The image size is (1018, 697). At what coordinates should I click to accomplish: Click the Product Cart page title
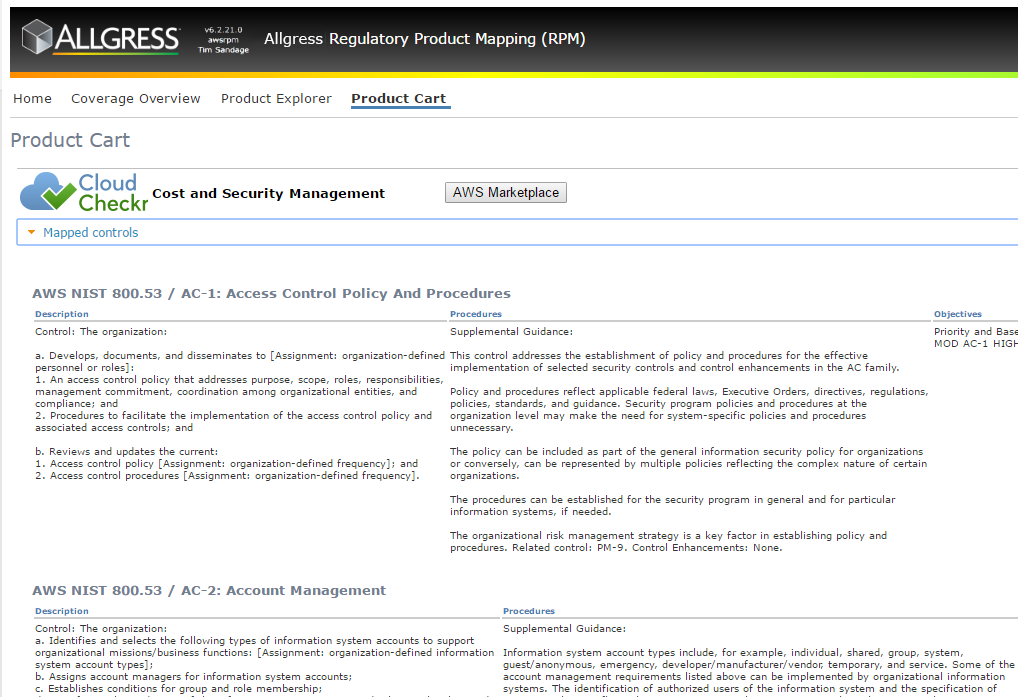pos(70,140)
